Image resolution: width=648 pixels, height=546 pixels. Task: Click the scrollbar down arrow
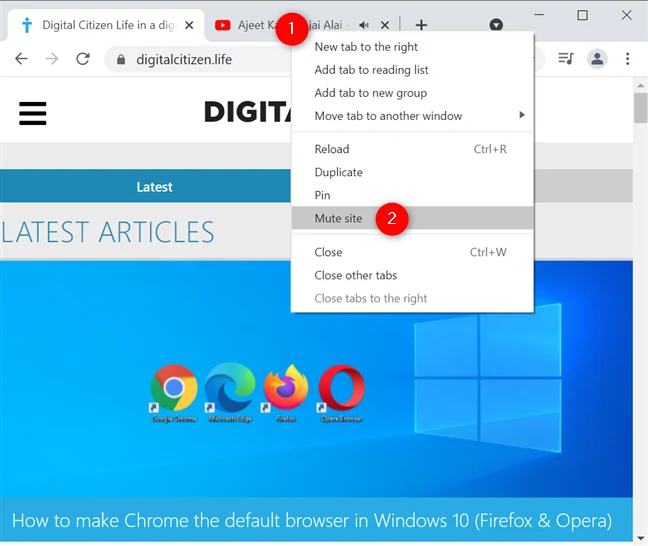[641, 538]
